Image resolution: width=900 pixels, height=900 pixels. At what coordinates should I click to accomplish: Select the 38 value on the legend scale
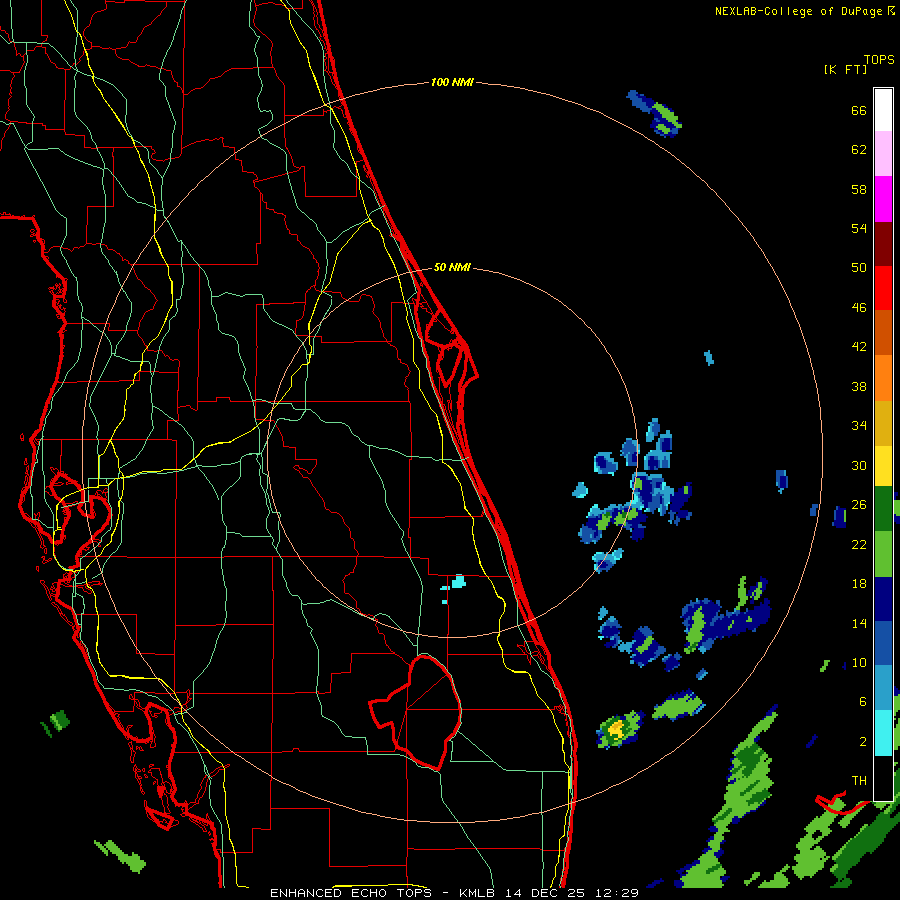click(859, 386)
